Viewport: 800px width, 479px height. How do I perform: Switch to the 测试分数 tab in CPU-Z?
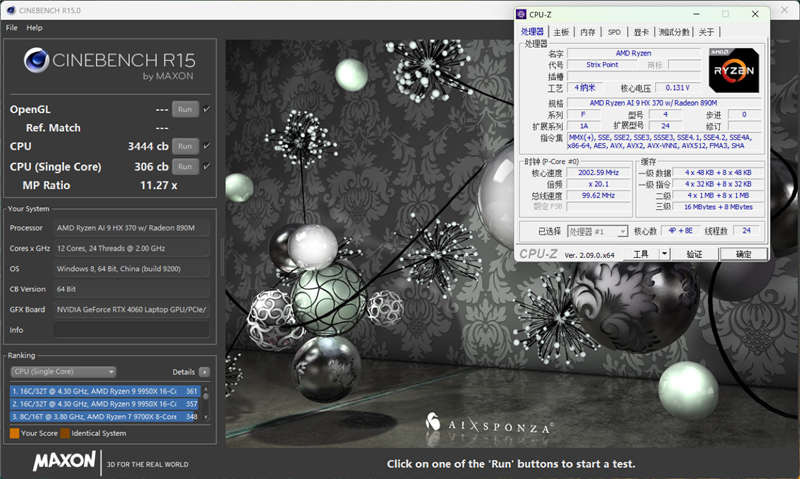point(674,32)
